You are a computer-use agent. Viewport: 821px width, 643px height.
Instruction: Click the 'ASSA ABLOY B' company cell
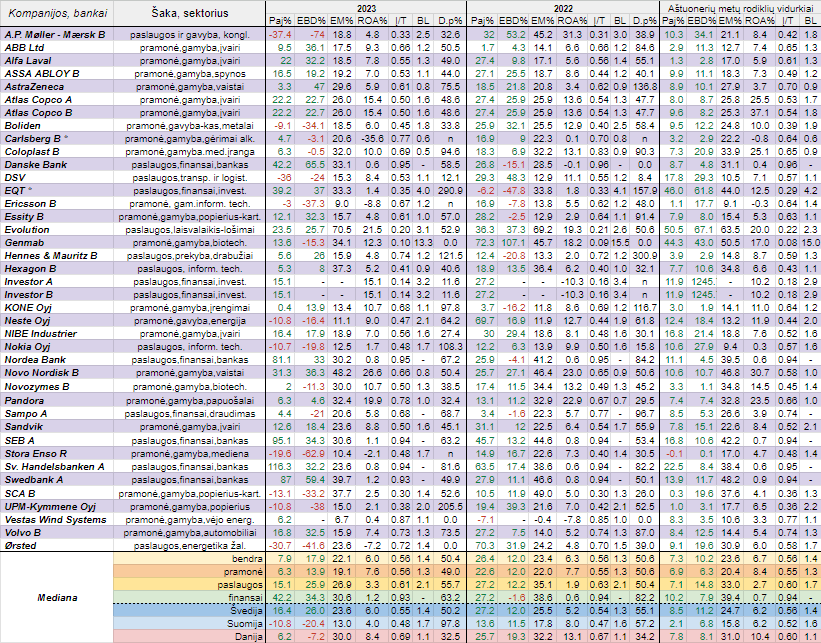pos(57,74)
